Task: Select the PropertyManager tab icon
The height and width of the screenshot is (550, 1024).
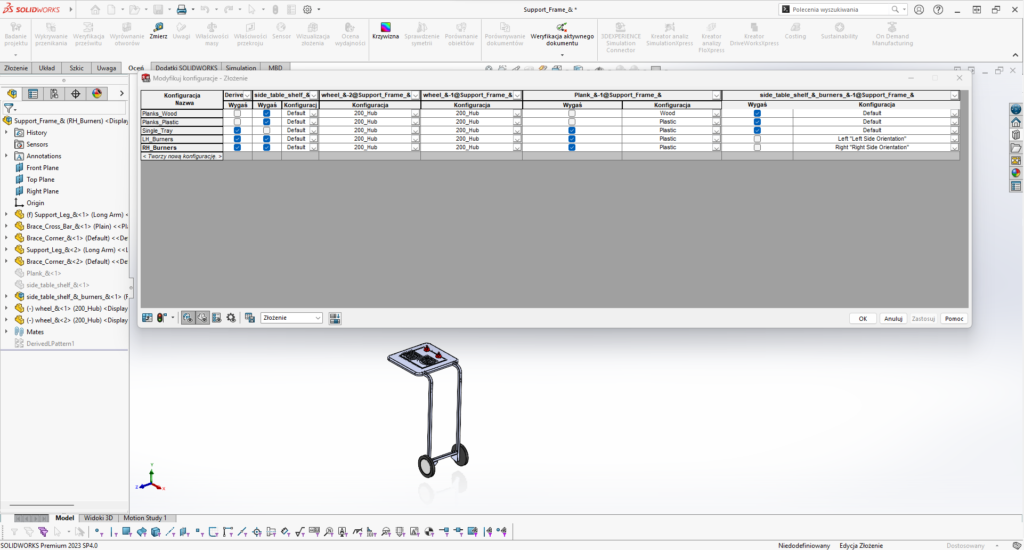Action: tap(33, 94)
